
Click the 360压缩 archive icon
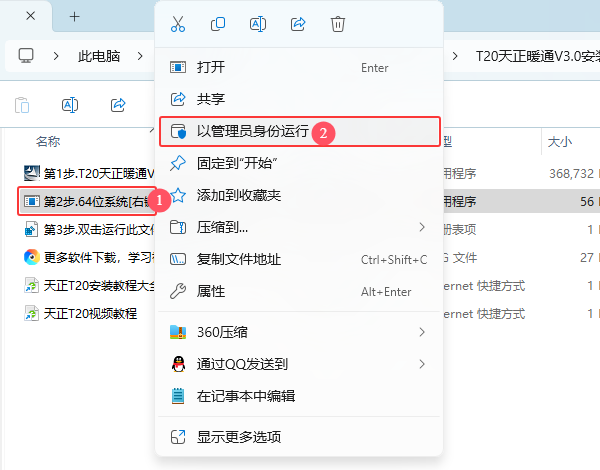[178, 332]
